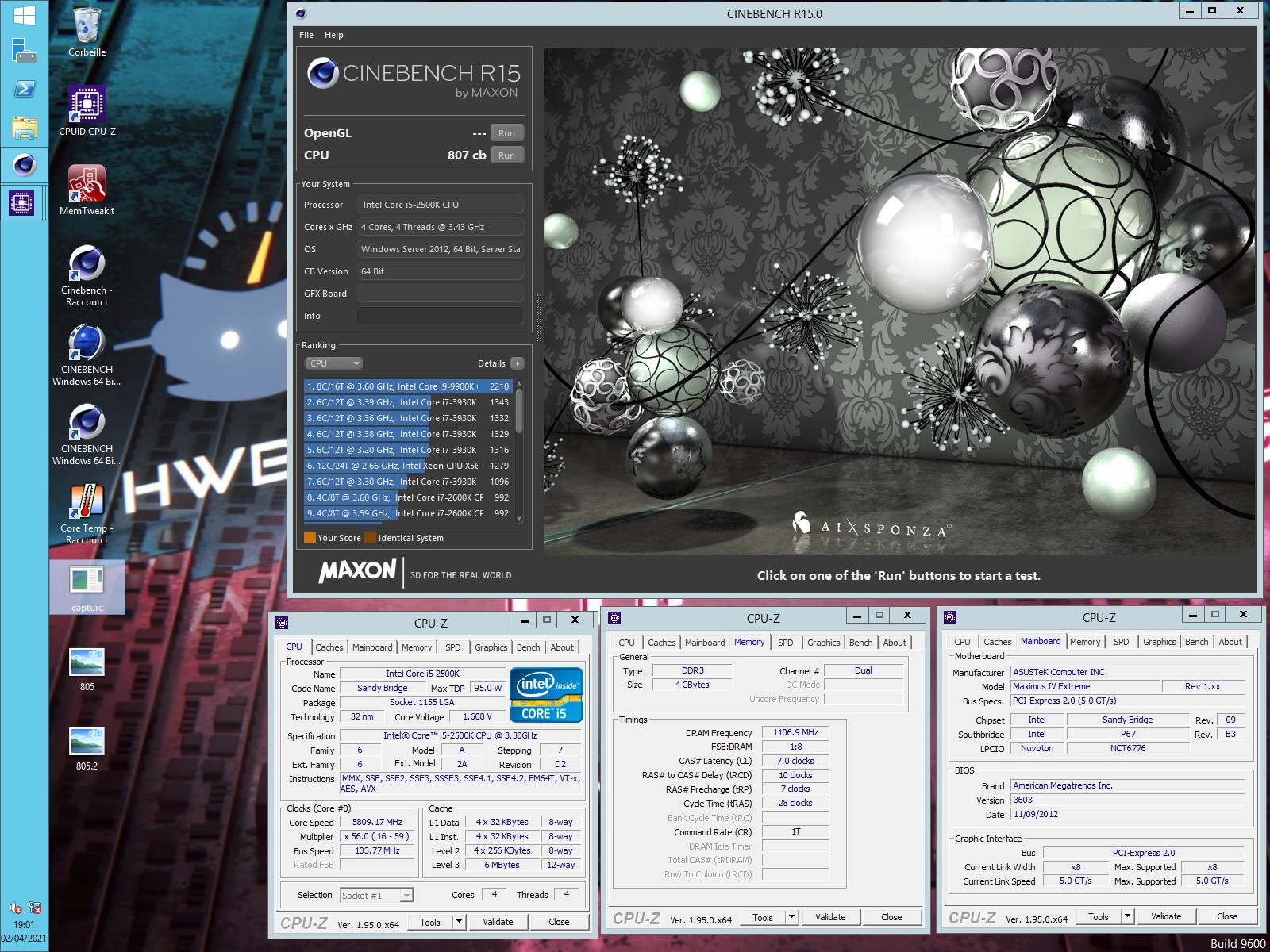Open Server Manager from the taskbar

click(24, 52)
